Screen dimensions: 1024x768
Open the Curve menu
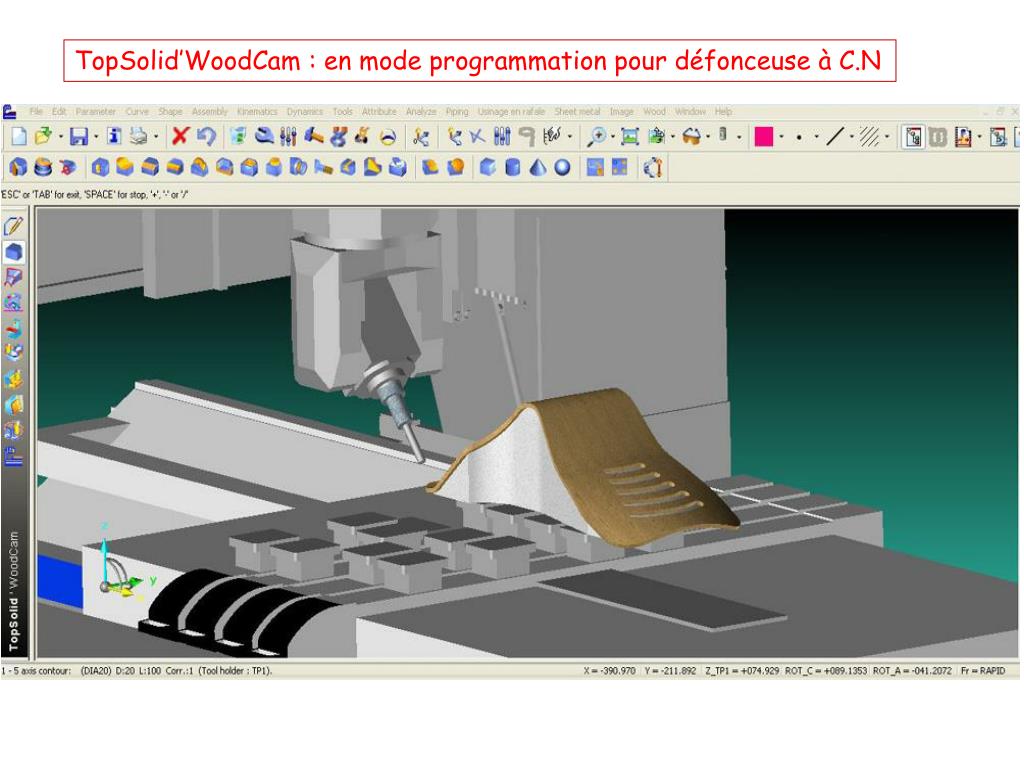(137, 112)
